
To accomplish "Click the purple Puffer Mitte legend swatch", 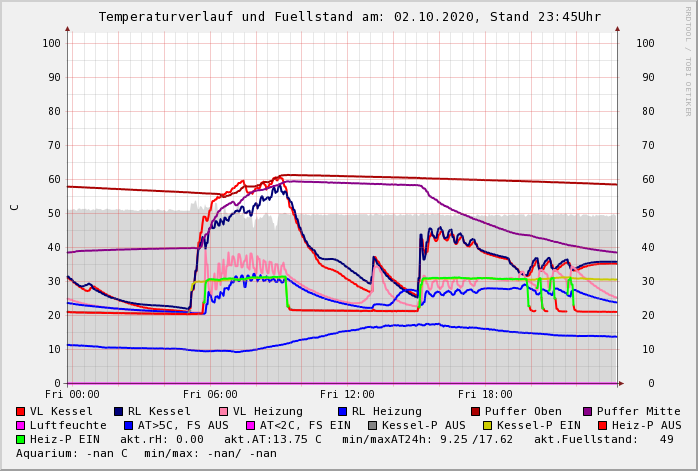I will [587, 411].
